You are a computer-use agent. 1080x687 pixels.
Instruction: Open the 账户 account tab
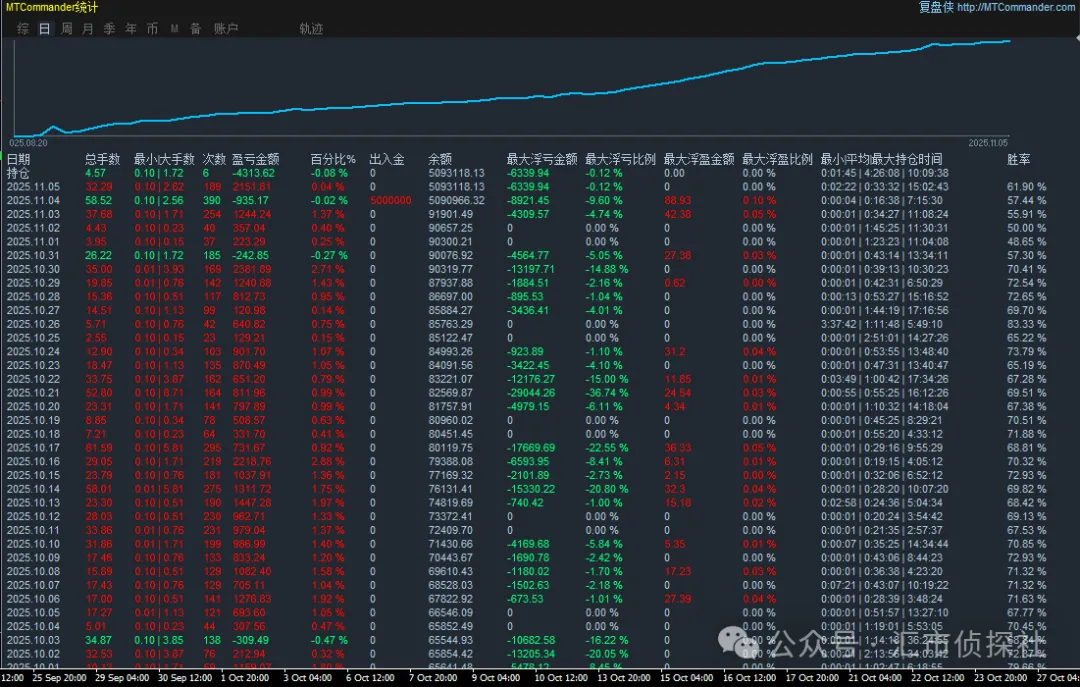(x=226, y=29)
